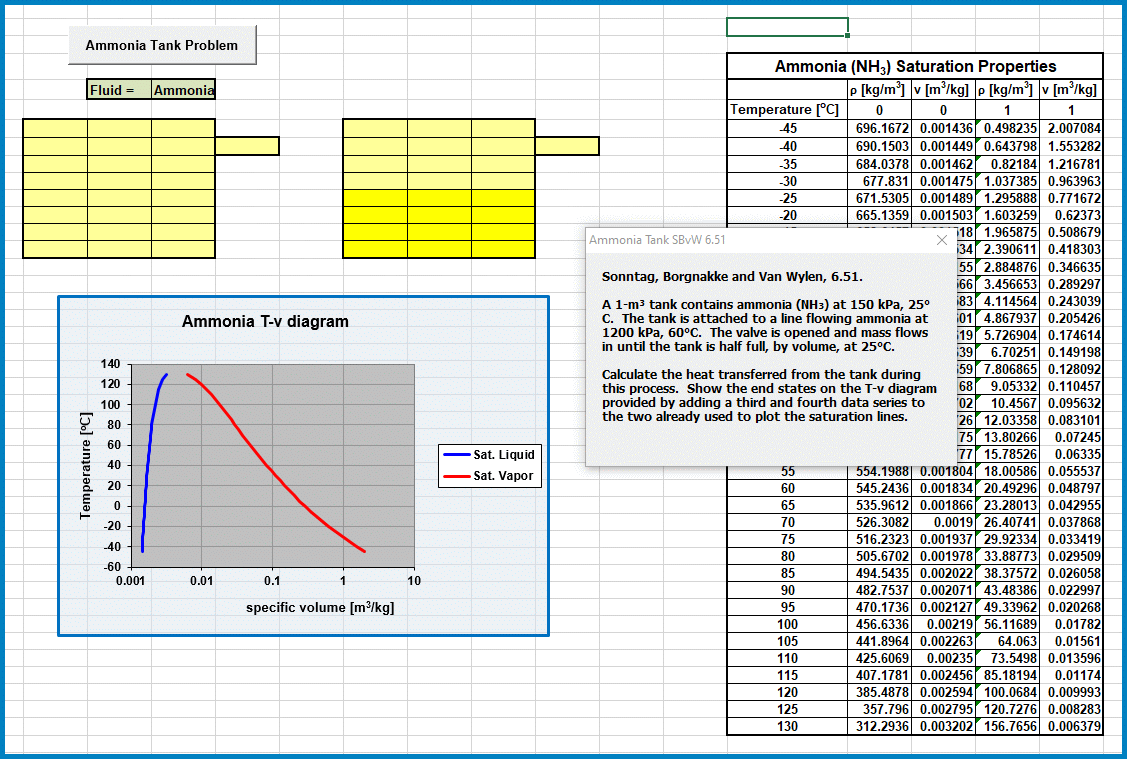Viewport: 1127px width, 759px height.
Task: Click the Ammonia Saturation Properties table header
Action: point(915,66)
